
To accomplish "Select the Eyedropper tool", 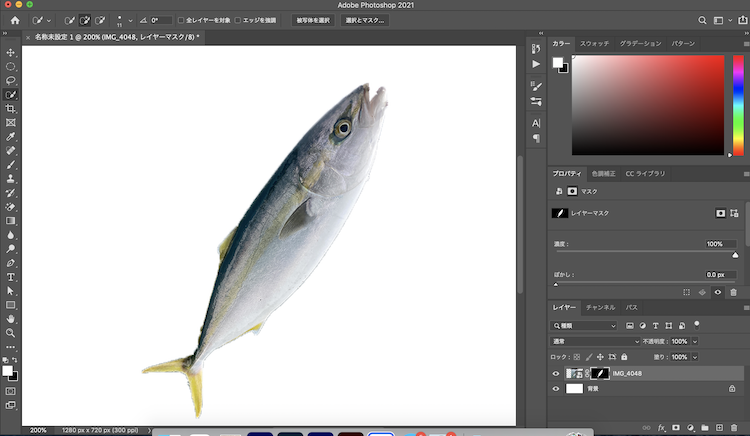I will [x=11, y=137].
